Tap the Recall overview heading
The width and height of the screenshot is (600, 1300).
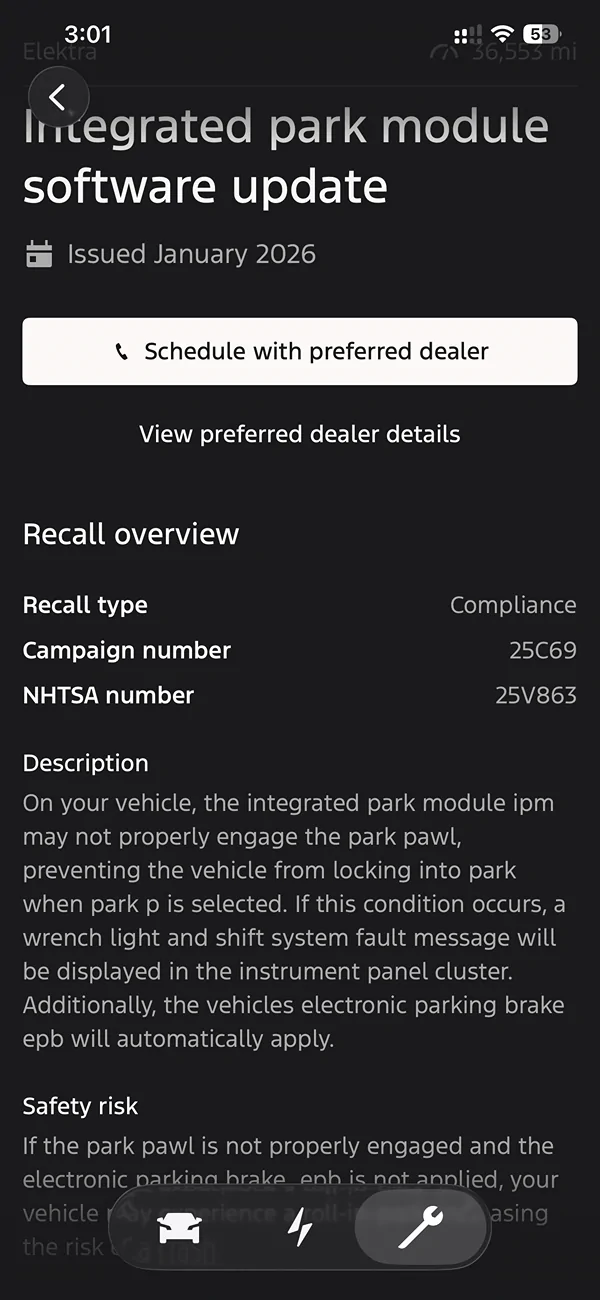131,534
